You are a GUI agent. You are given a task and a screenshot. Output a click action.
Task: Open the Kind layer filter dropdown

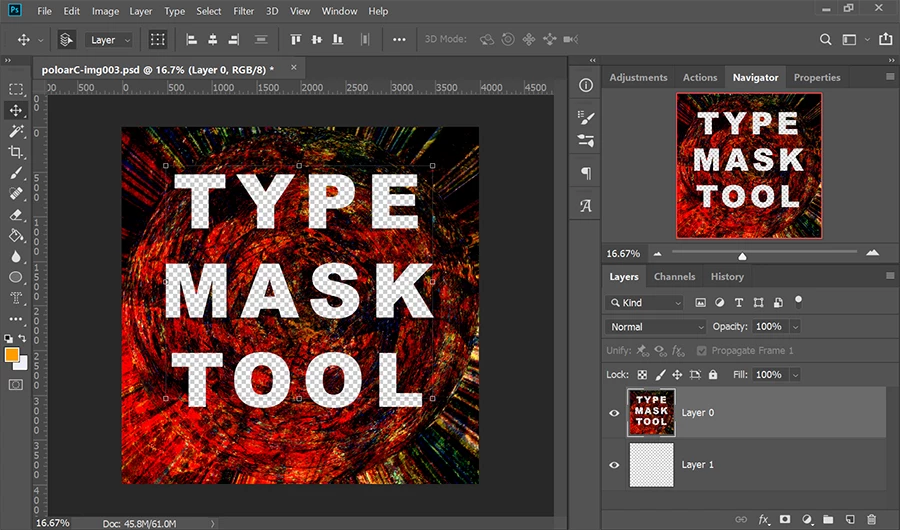(x=645, y=302)
